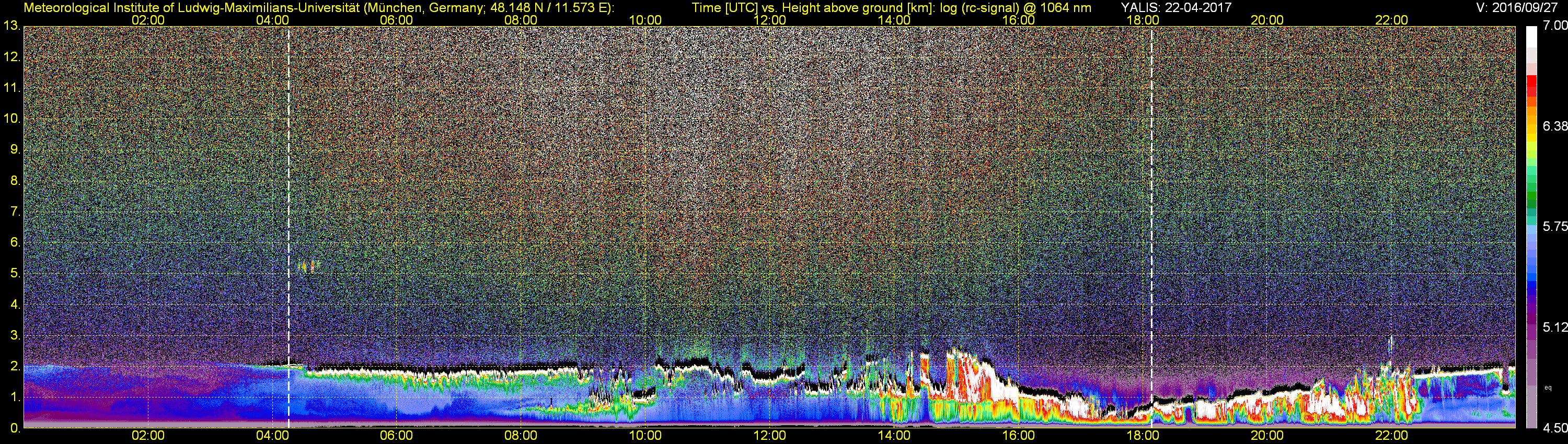
Task: Click the '4.50' color scale value
Action: pos(1555,428)
